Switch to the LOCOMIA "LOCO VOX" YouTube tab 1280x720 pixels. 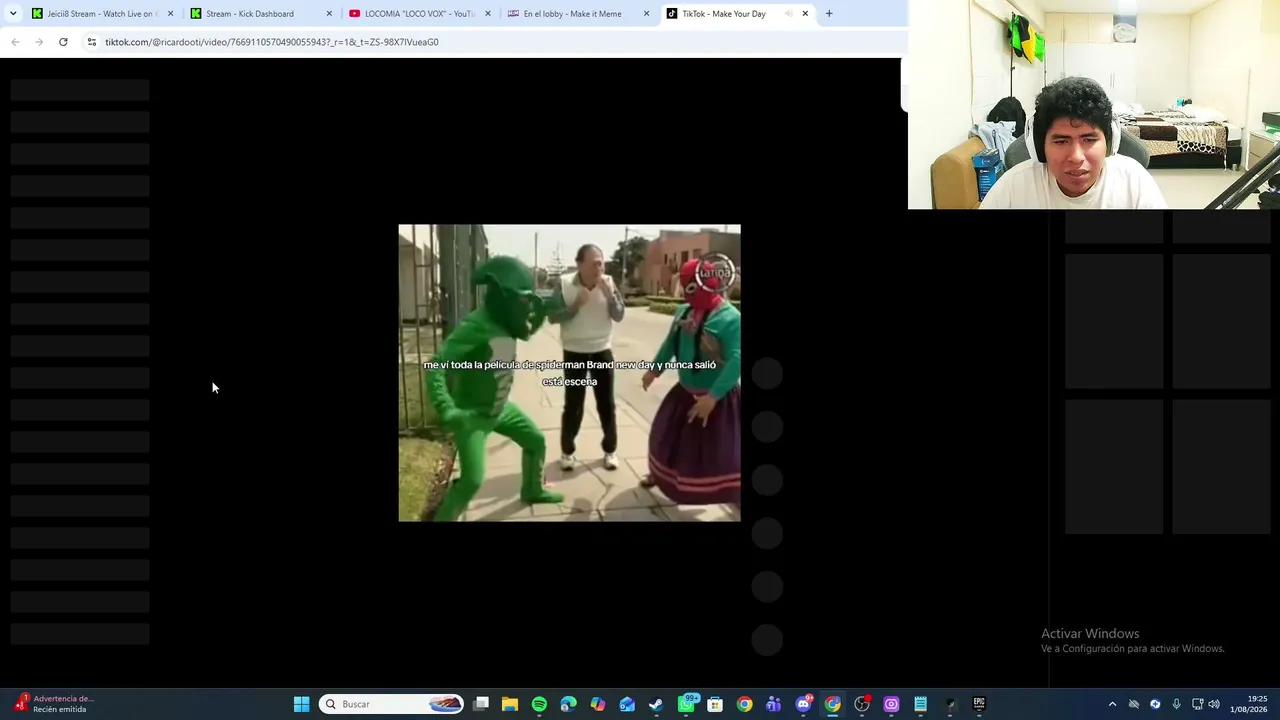point(417,14)
